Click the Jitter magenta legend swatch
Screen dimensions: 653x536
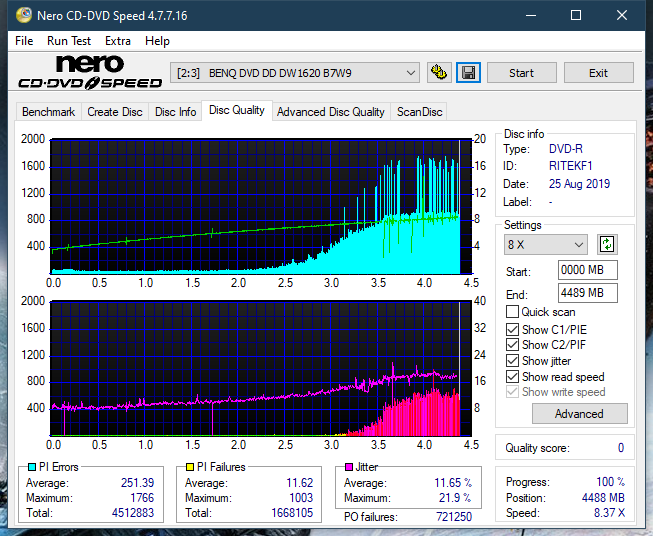click(x=349, y=467)
